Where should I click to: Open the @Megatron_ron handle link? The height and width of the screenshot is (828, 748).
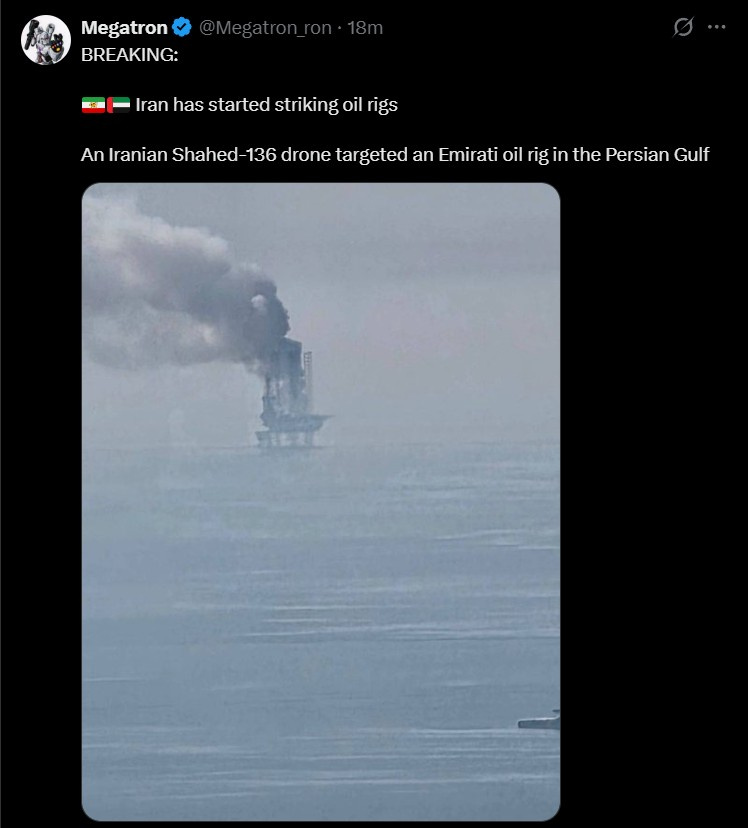point(265,27)
